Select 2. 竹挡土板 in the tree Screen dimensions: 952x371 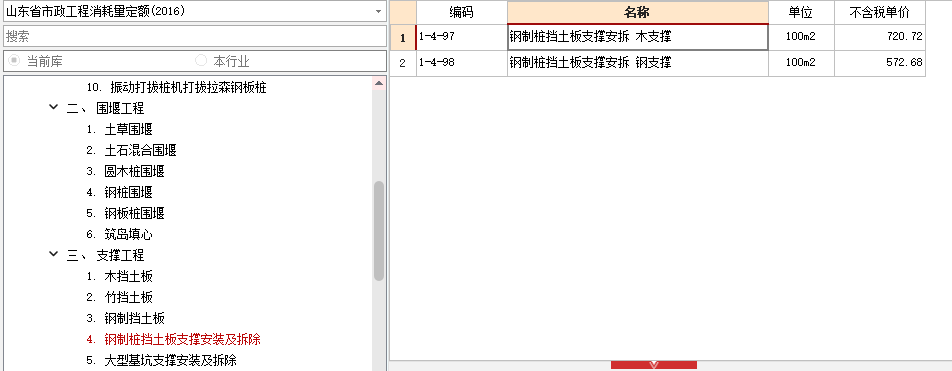coord(119,298)
